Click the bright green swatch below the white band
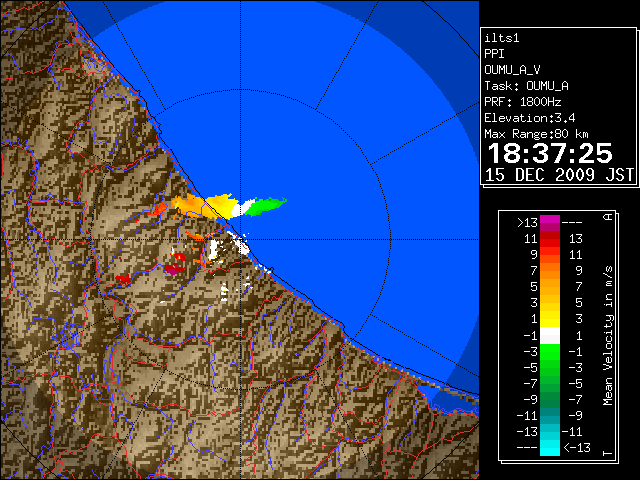Image resolution: width=640 pixels, height=480 pixels. pos(550,351)
